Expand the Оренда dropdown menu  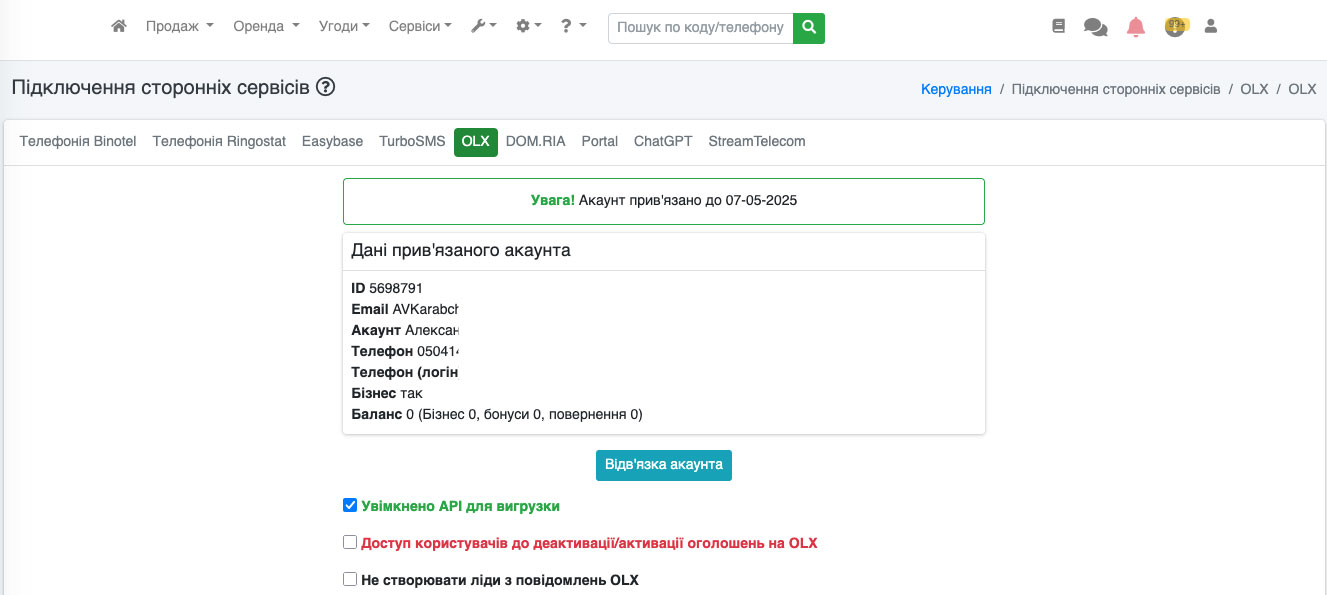point(266,27)
